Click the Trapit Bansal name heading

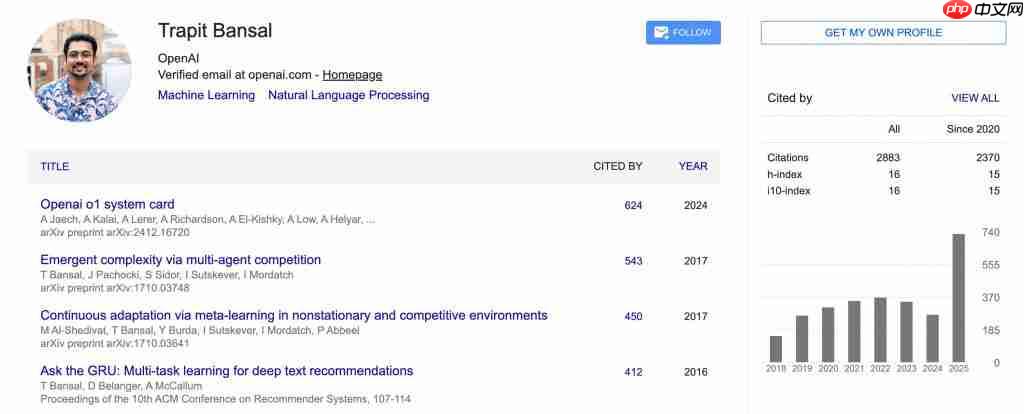[x=215, y=31]
